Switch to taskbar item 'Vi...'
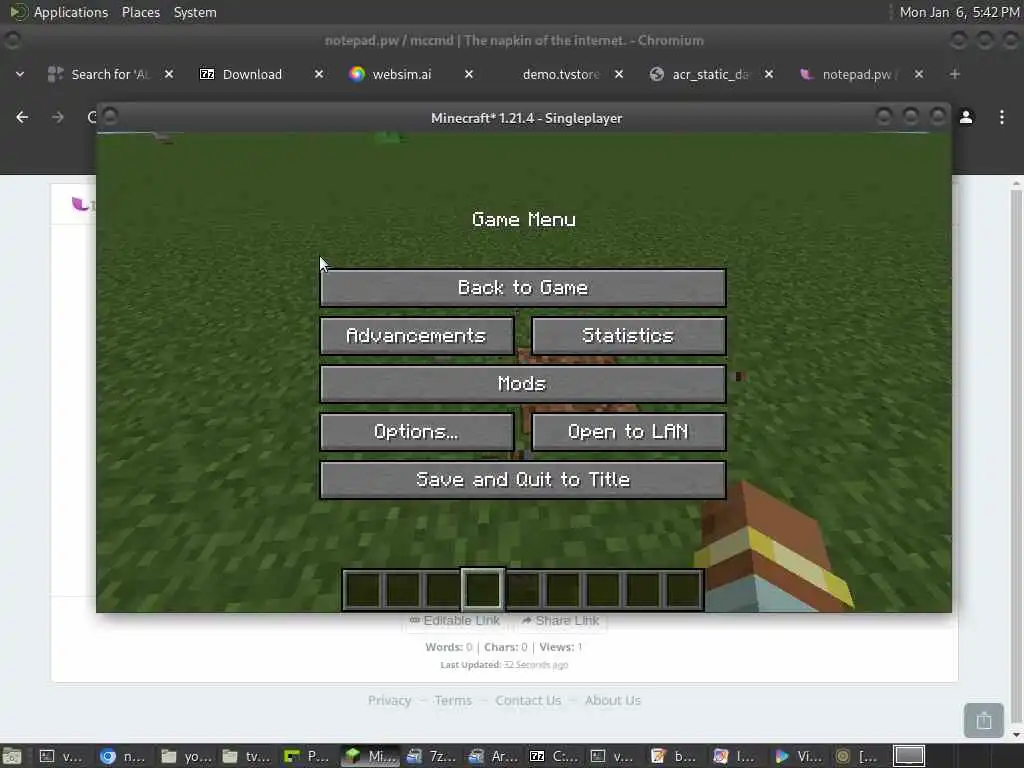 pyautogui.click(x=798, y=756)
